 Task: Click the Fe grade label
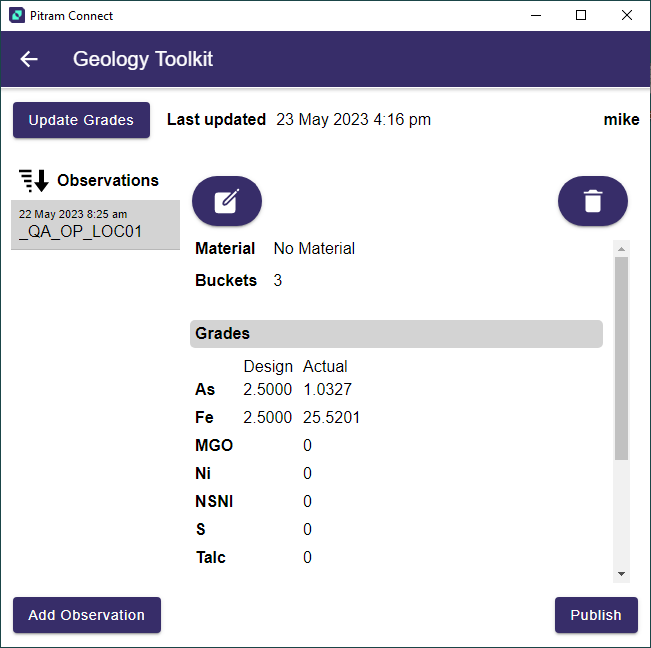tap(204, 418)
